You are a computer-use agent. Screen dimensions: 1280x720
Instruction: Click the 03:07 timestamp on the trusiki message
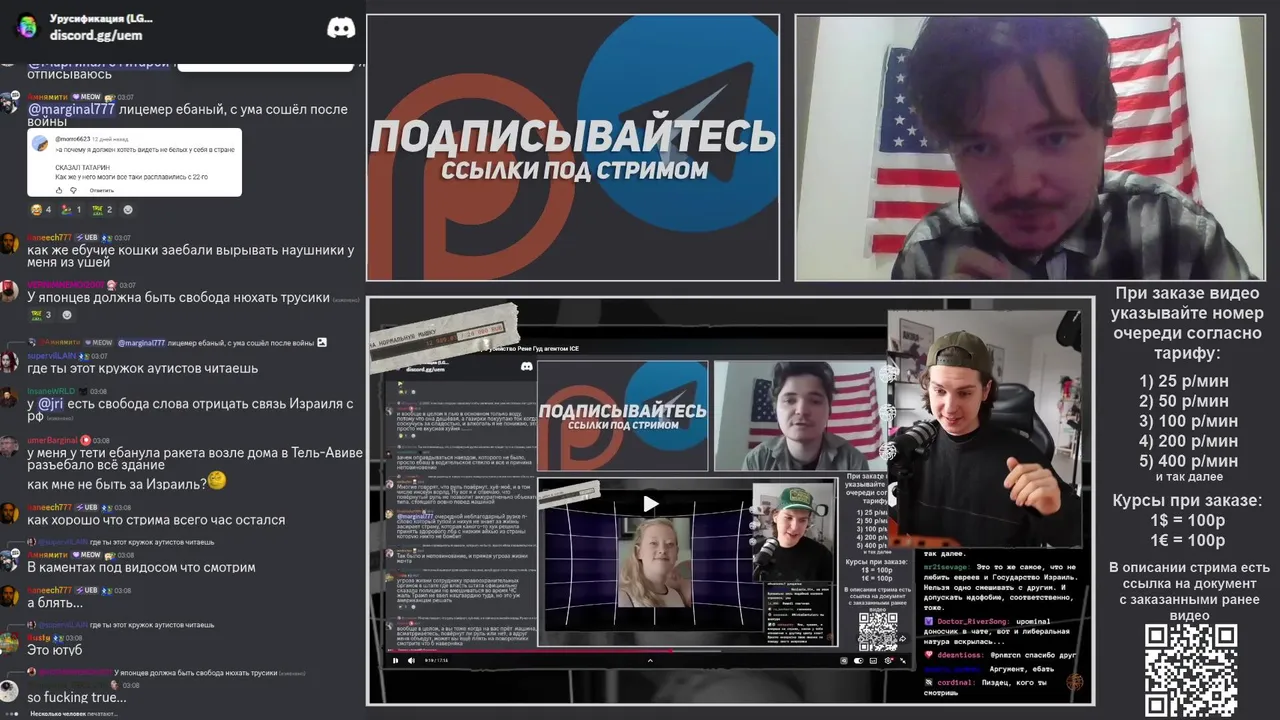point(127,285)
